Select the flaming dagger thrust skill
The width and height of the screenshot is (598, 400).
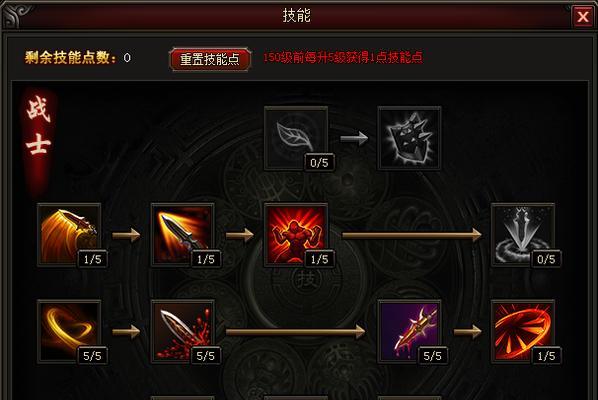pos(183,235)
